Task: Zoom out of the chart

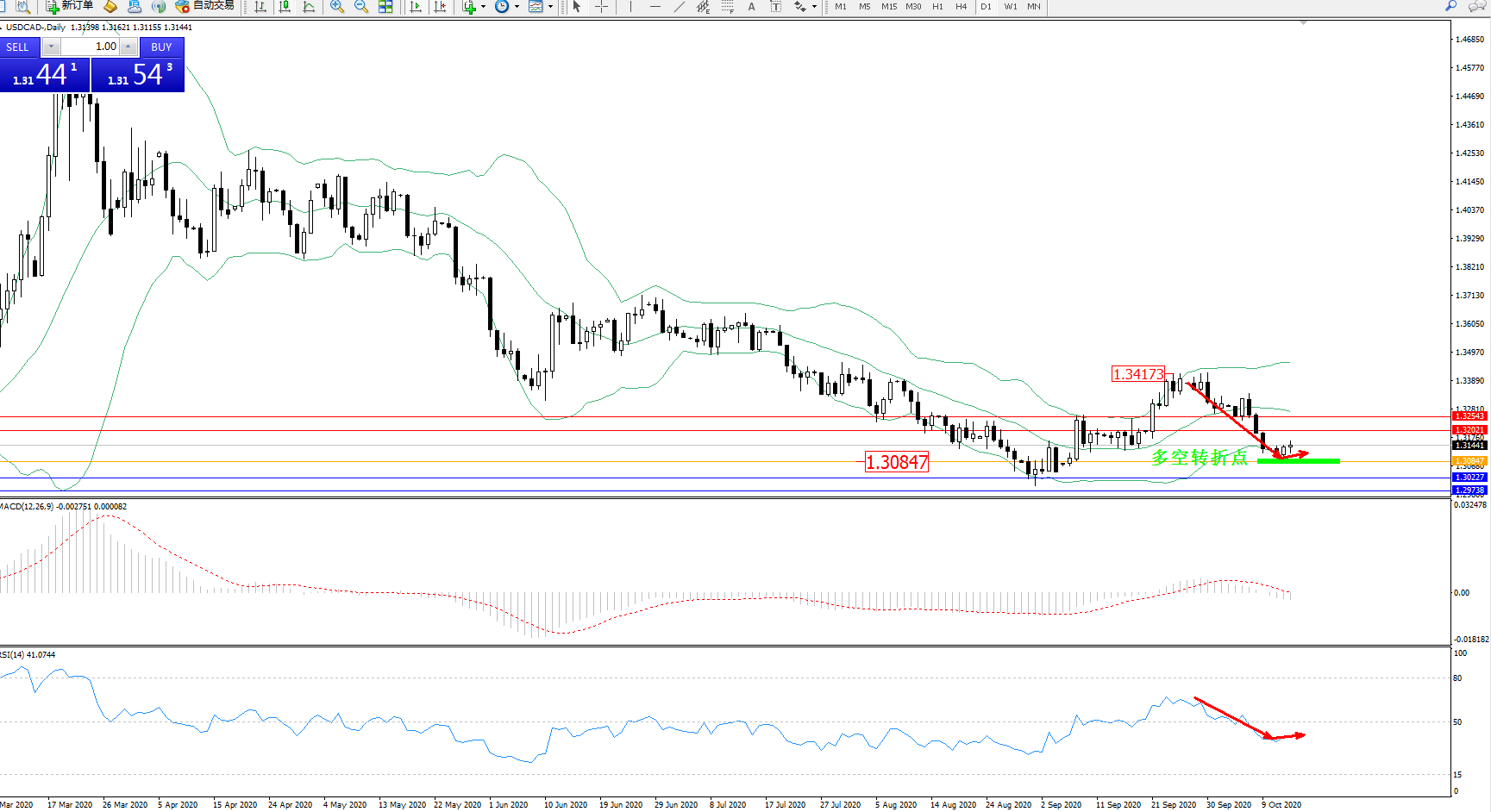Action: coord(361,7)
